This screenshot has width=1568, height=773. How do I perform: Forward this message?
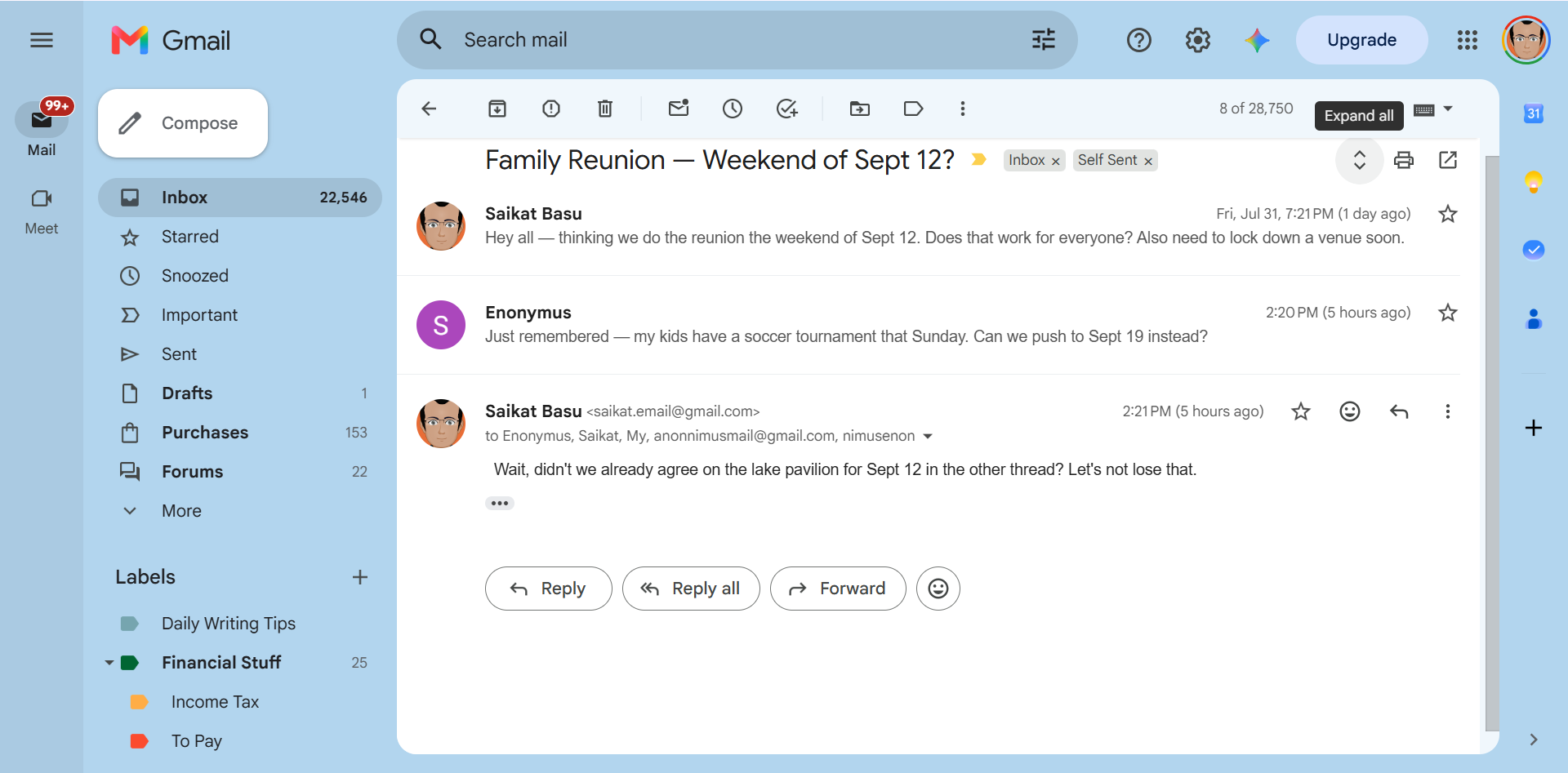(838, 589)
